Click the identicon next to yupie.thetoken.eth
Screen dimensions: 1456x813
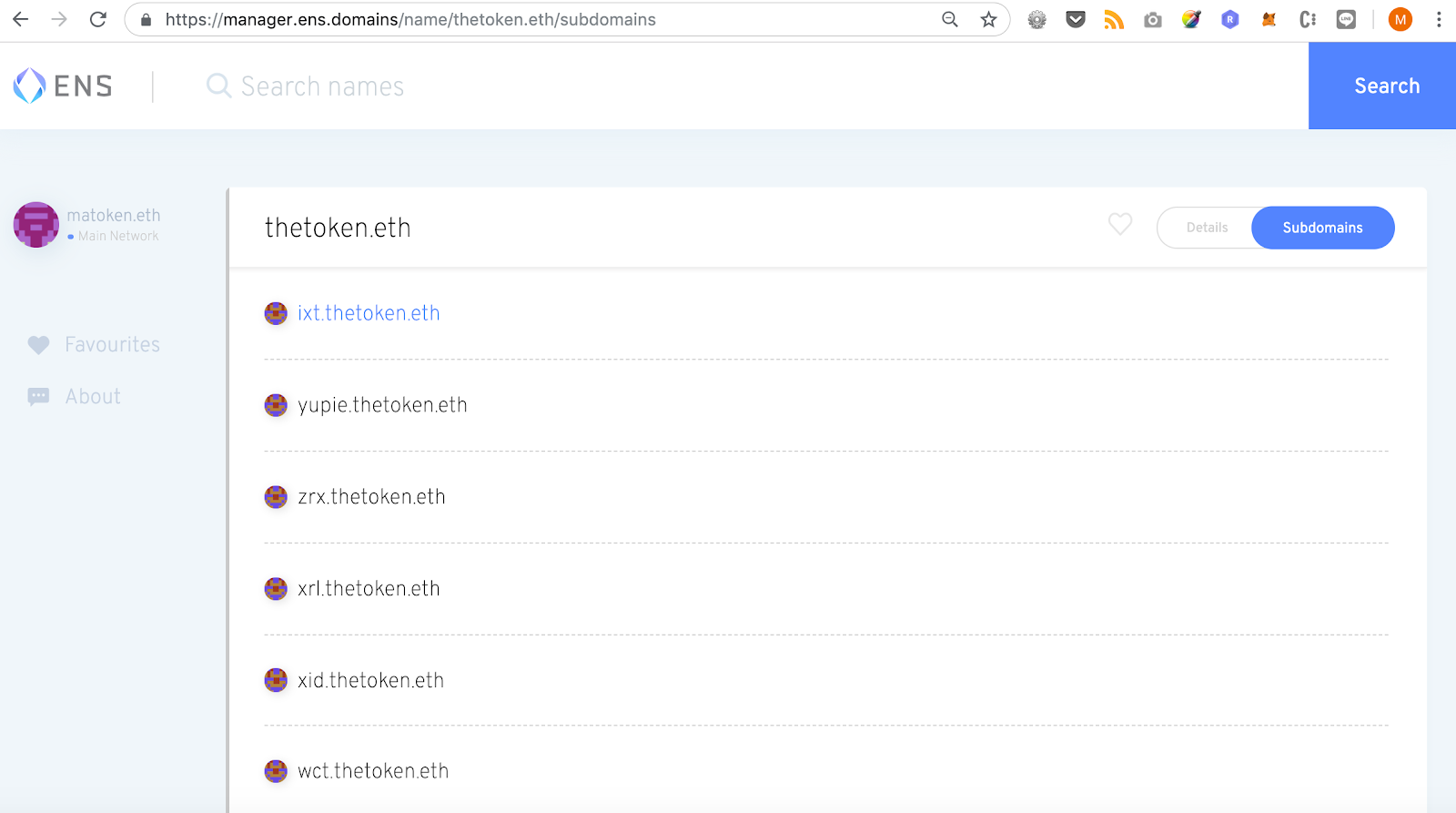(x=276, y=405)
